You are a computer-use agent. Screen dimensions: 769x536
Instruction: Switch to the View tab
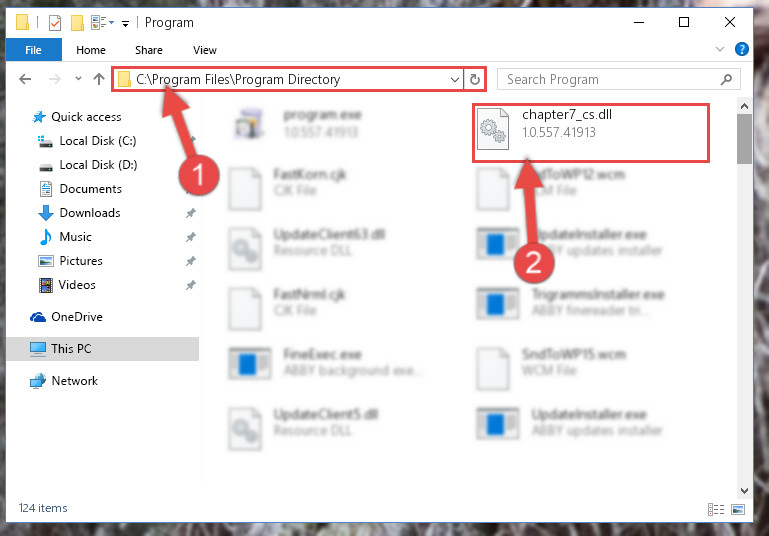tap(205, 50)
